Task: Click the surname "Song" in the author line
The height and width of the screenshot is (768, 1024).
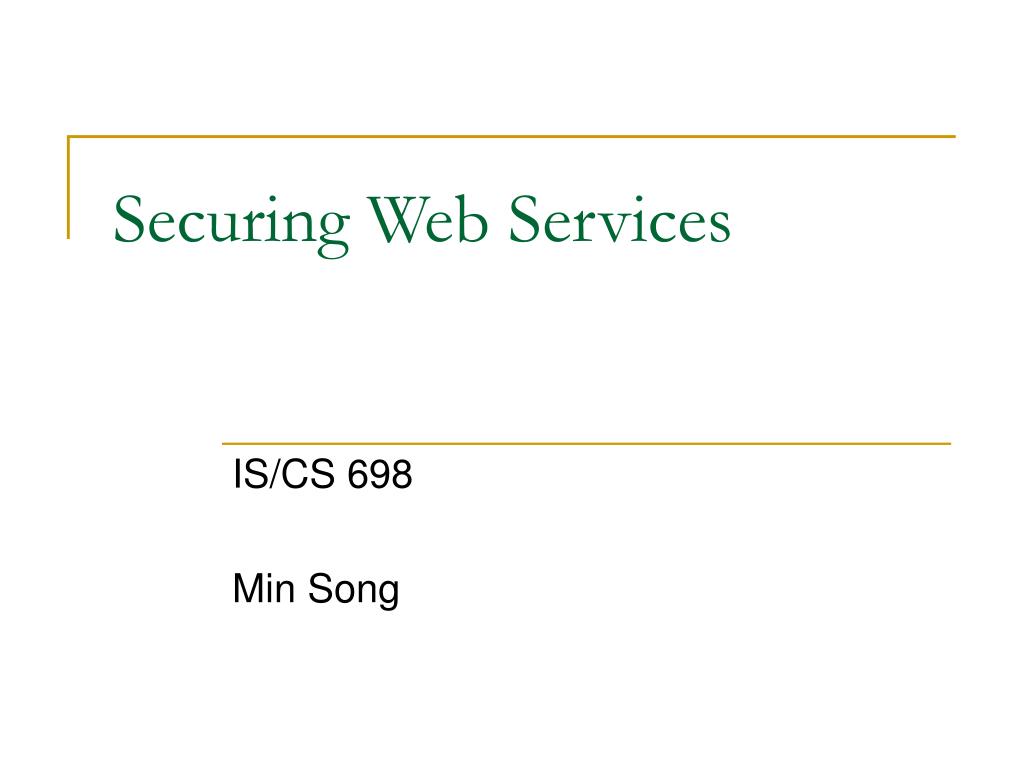Action: (x=353, y=591)
